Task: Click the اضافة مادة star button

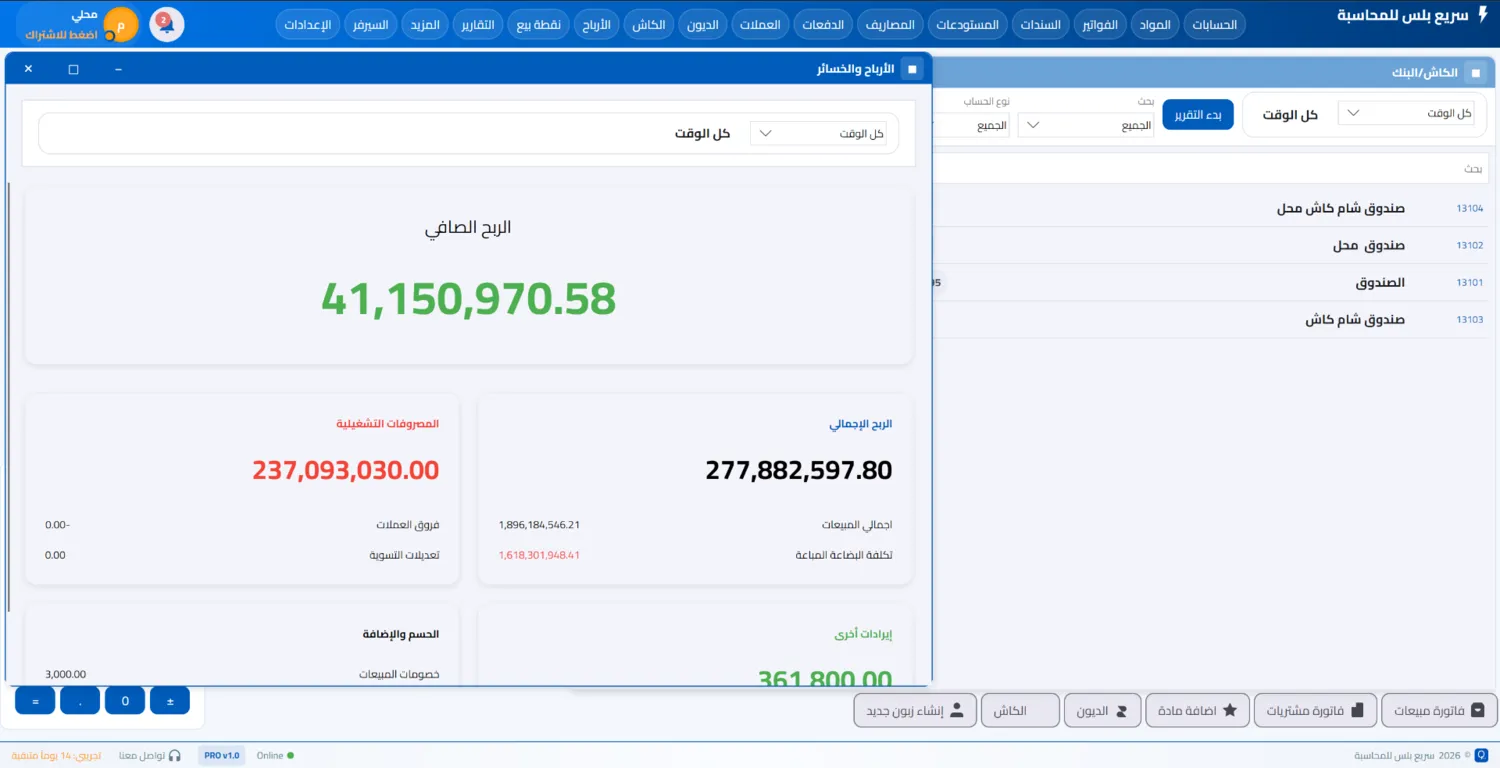Action: (x=1196, y=710)
